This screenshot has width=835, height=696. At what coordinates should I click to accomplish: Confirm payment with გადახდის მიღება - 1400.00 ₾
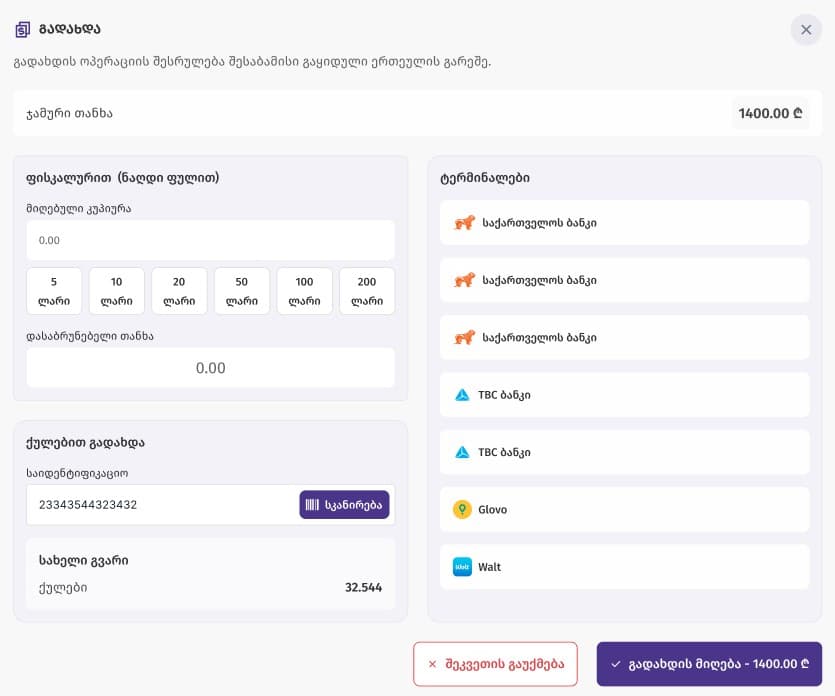pyautogui.click(x=709, y=663)
